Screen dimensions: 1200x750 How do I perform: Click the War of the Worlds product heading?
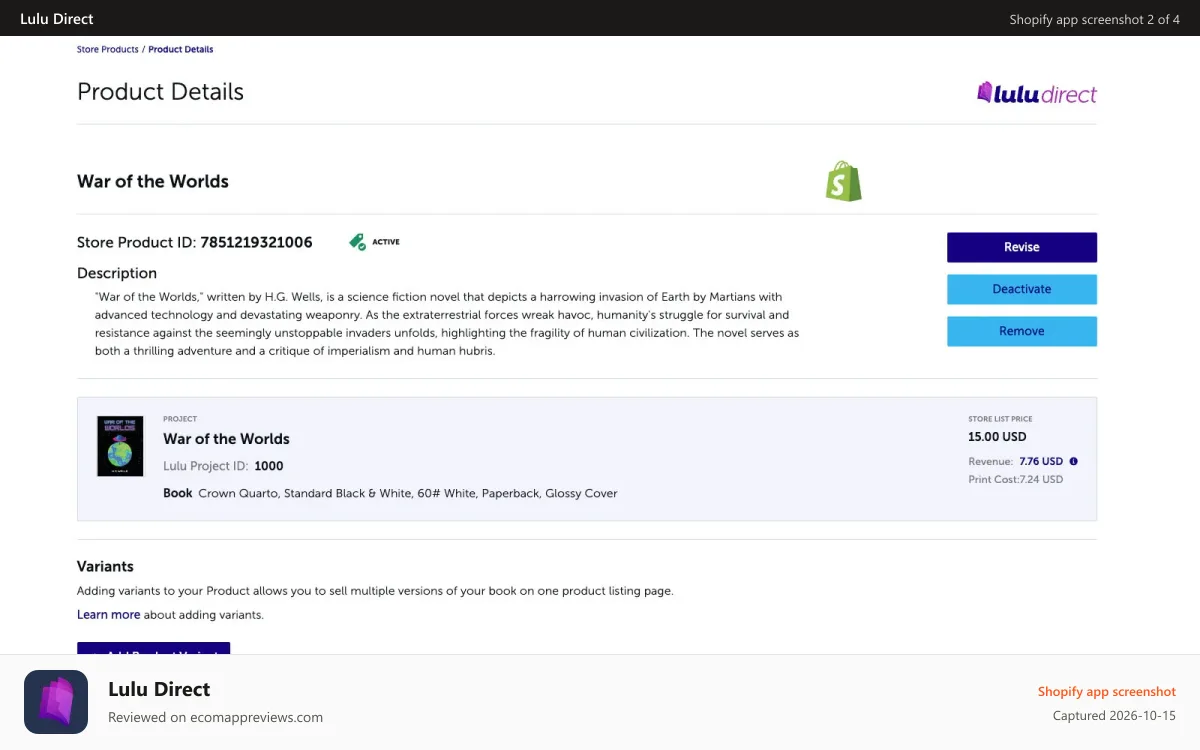pyautogui.click(x=153, y=181)
